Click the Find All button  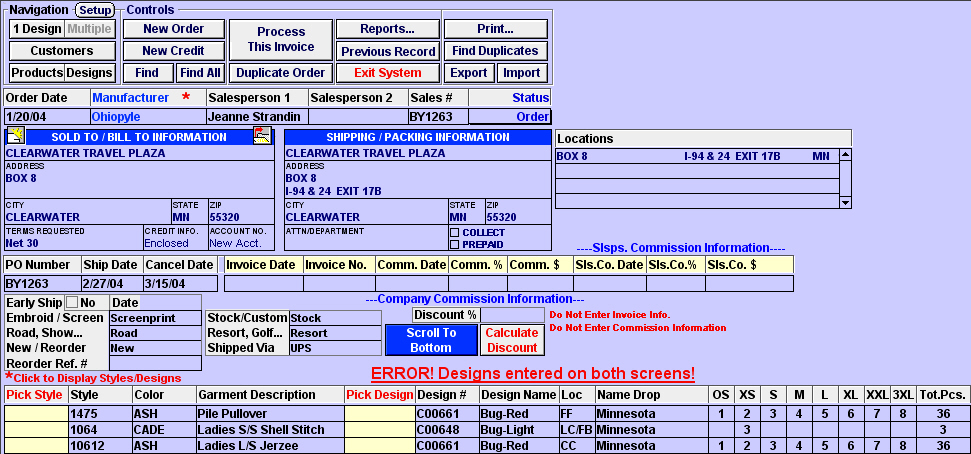(x=200, y=72)
